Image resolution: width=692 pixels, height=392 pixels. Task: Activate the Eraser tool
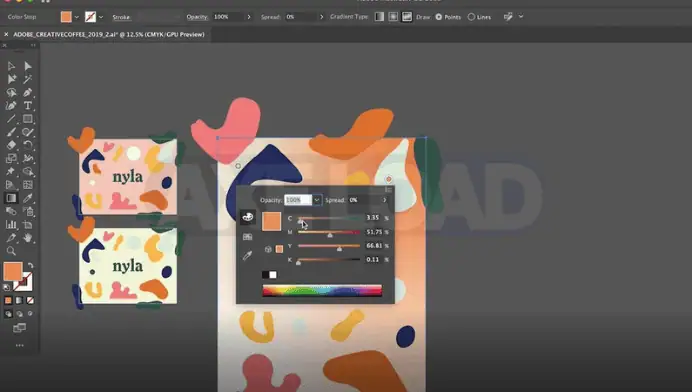coord(11,145)
